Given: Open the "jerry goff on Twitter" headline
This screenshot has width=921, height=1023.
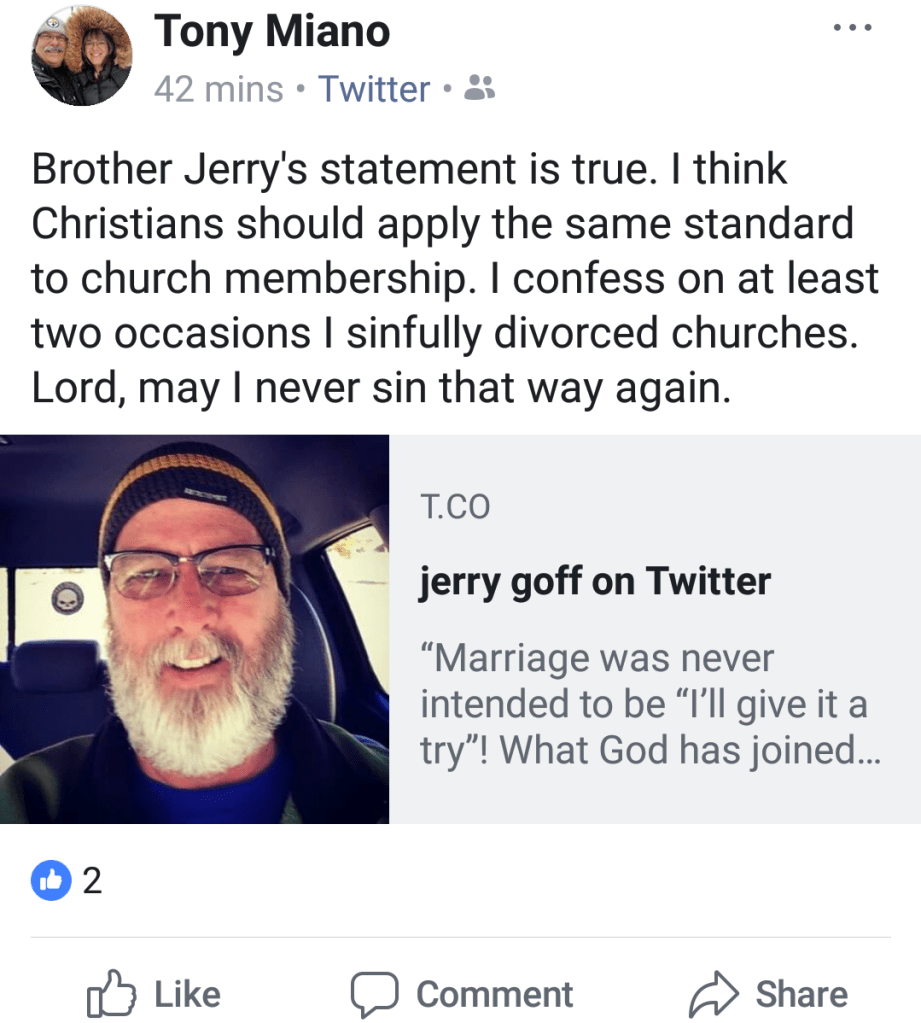Looking at the screenshot, I should coord(595,580).
